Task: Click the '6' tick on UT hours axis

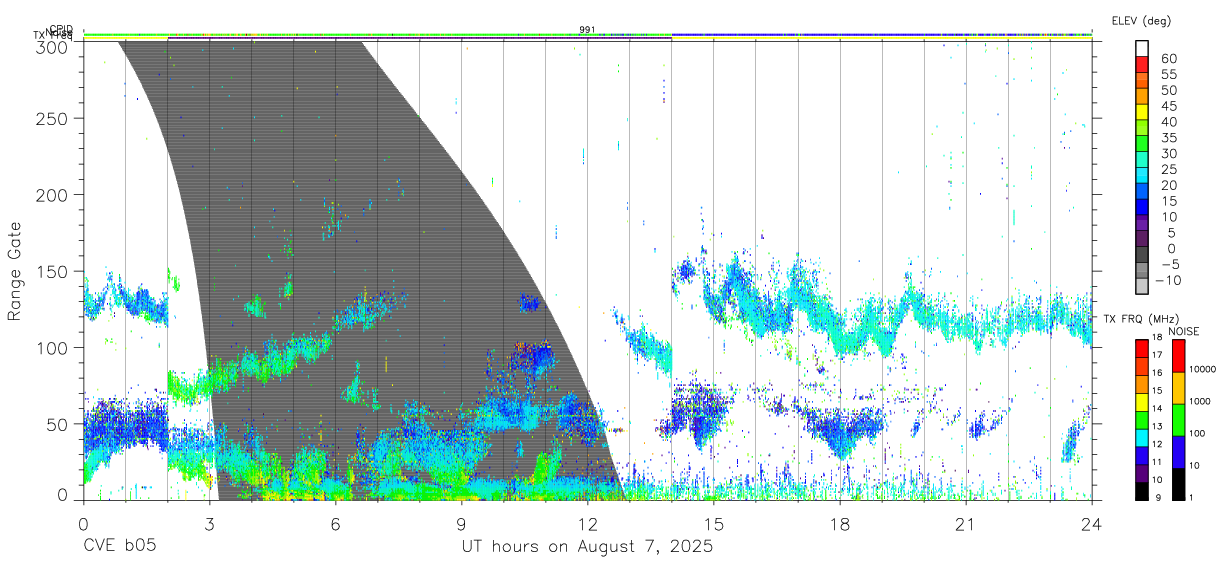Action: click(x=335, y=523)
